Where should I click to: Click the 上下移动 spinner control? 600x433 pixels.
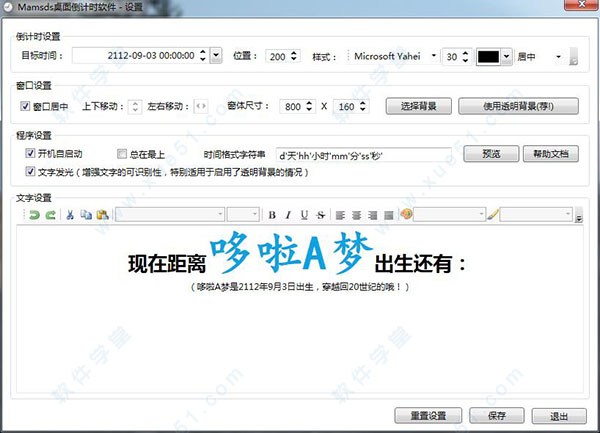[135, 106]
